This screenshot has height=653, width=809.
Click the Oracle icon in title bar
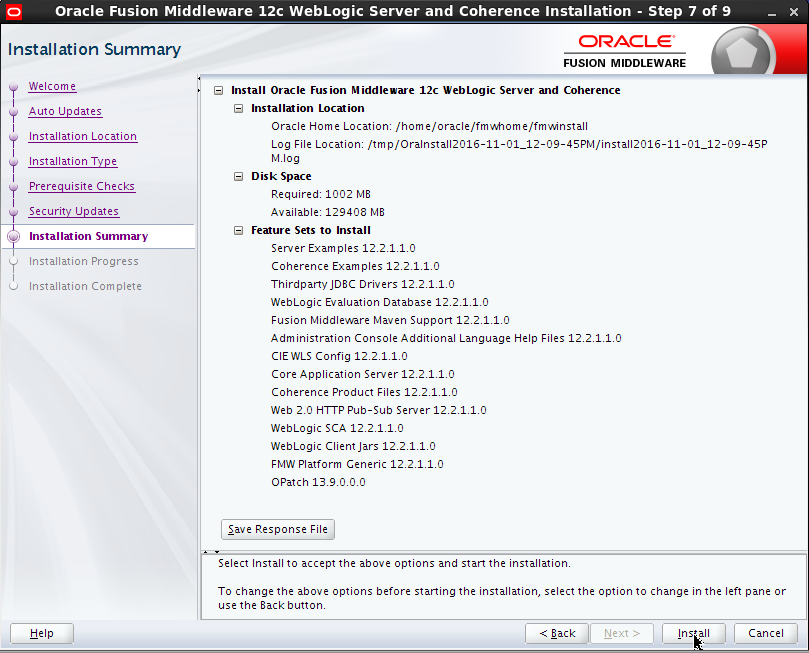pos(13,11)
